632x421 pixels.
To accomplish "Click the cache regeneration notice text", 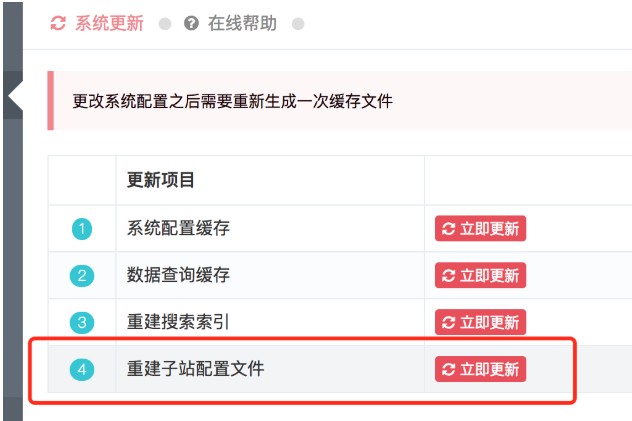I will (x=233, y=101).
